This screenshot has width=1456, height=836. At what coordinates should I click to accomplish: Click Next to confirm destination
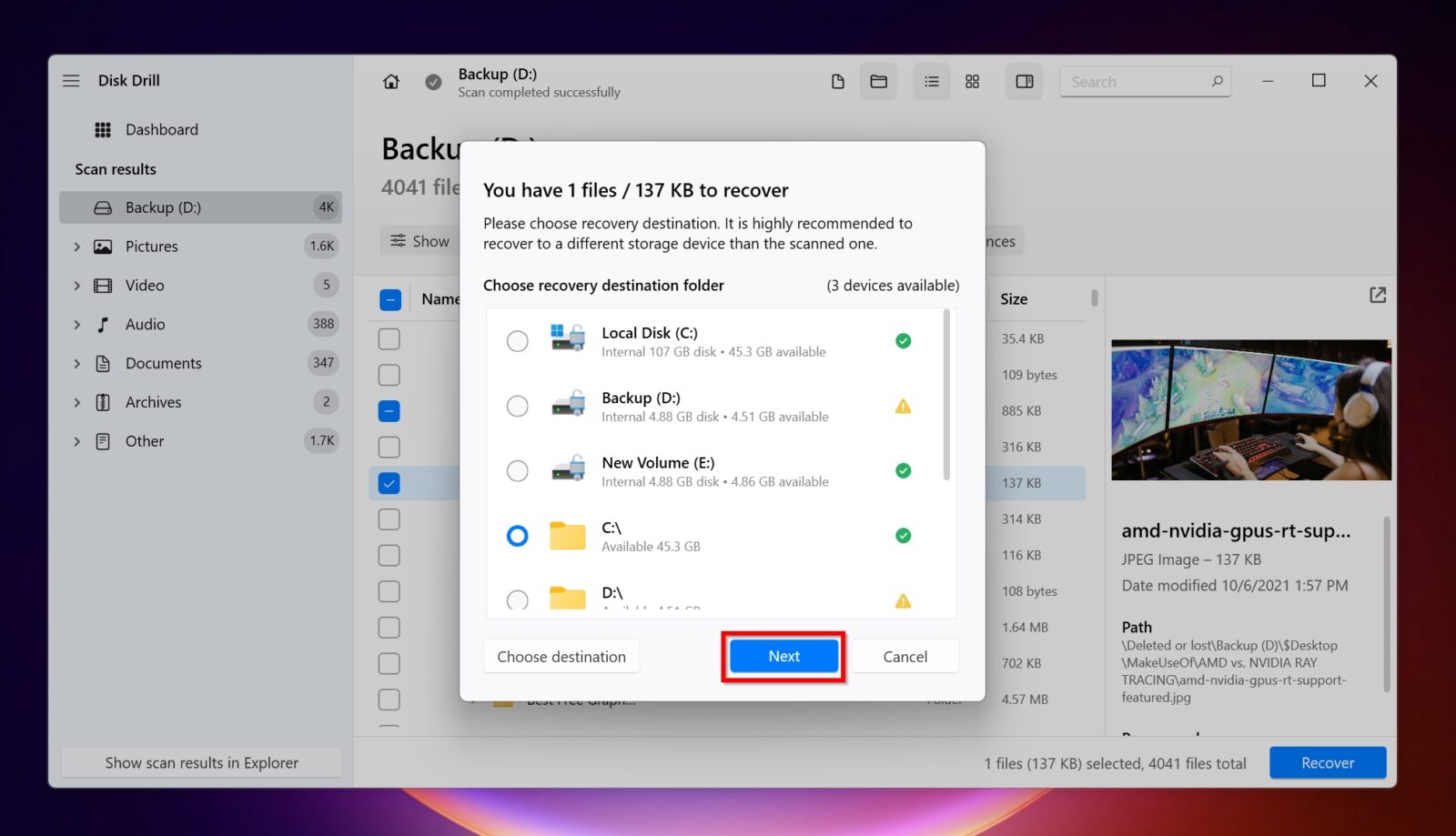(x=784, y=657)
